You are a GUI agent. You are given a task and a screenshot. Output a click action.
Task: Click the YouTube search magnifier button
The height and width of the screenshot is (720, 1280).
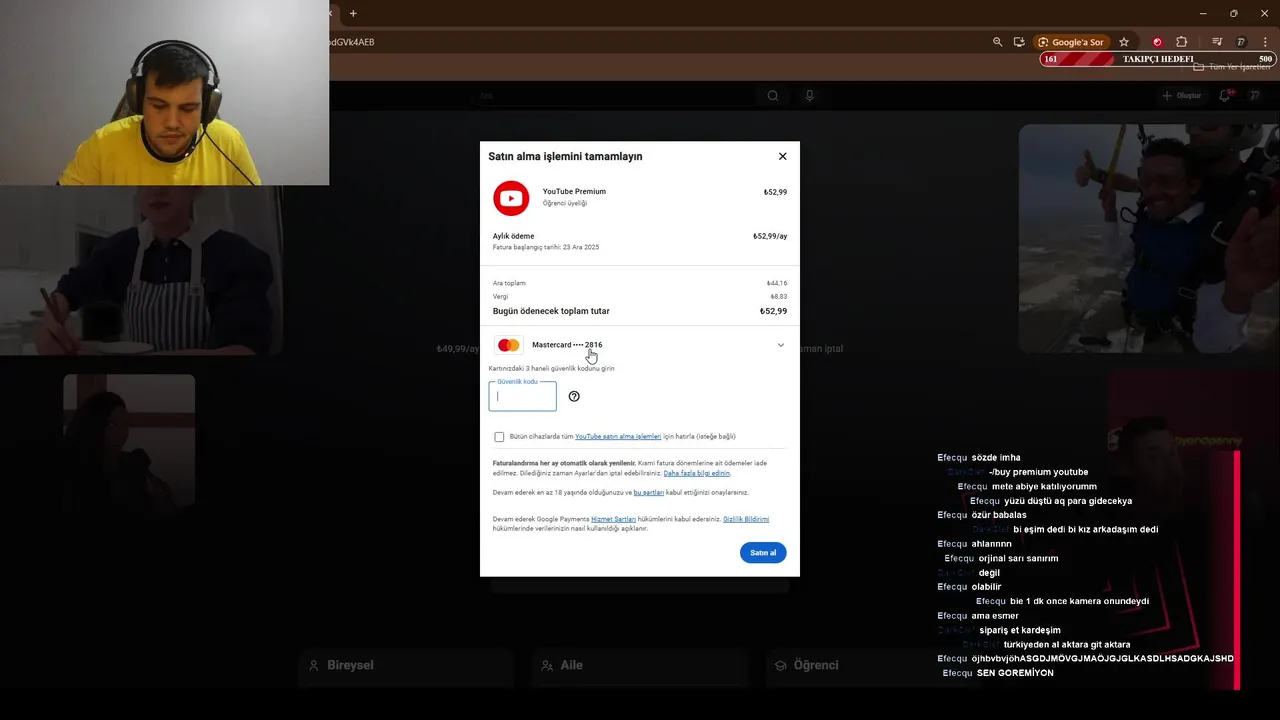point(773,96)
